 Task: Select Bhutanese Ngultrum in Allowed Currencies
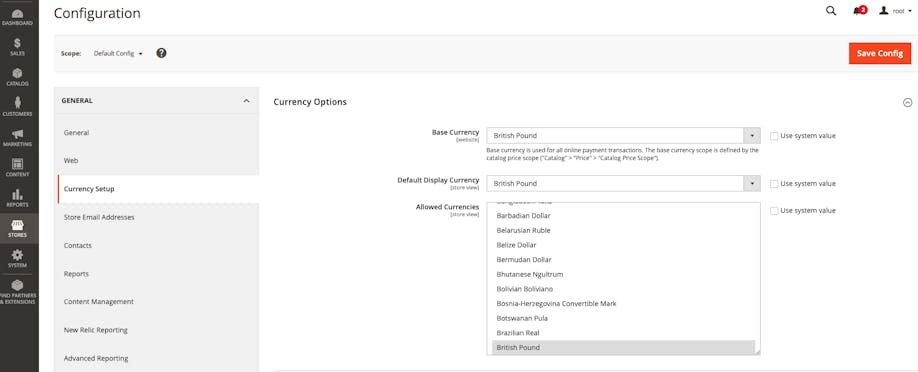623,274
